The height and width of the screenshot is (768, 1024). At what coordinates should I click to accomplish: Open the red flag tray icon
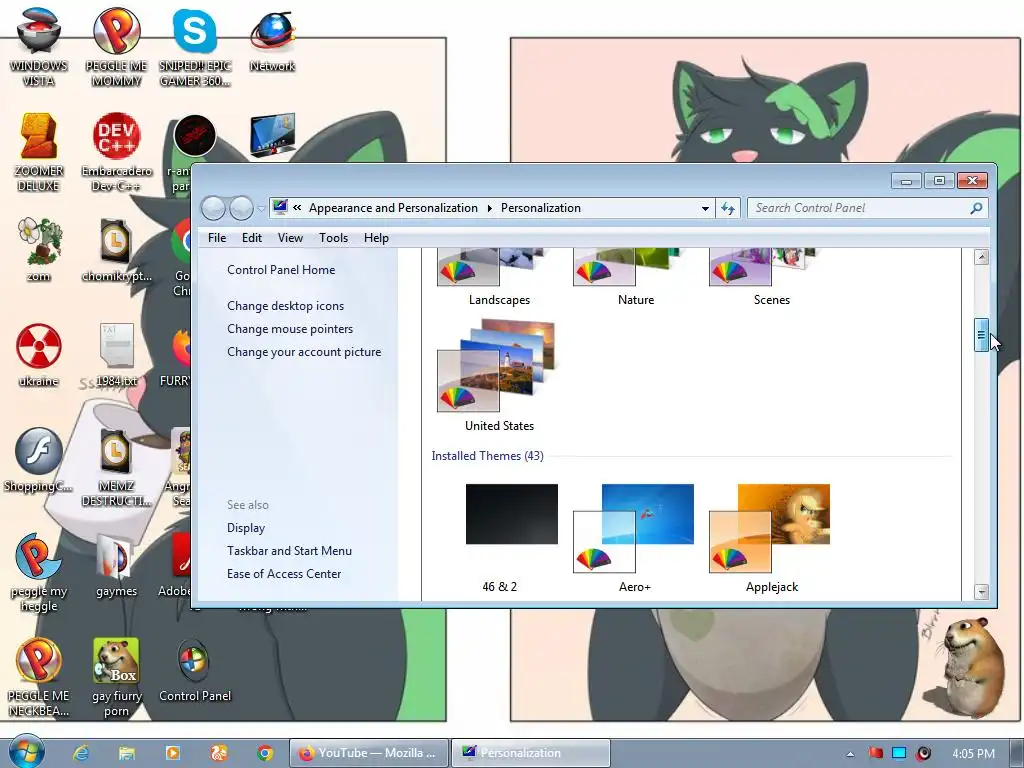876,754
